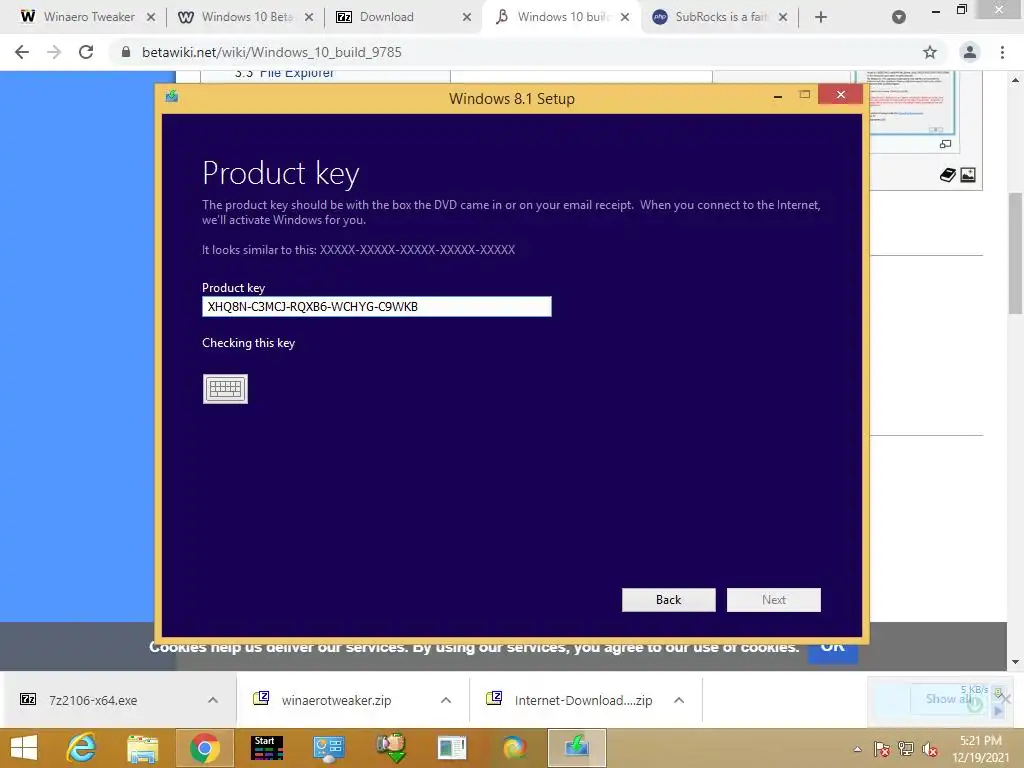1024x768 pixels.
Task: Close the Download tab
Action: 467,17
